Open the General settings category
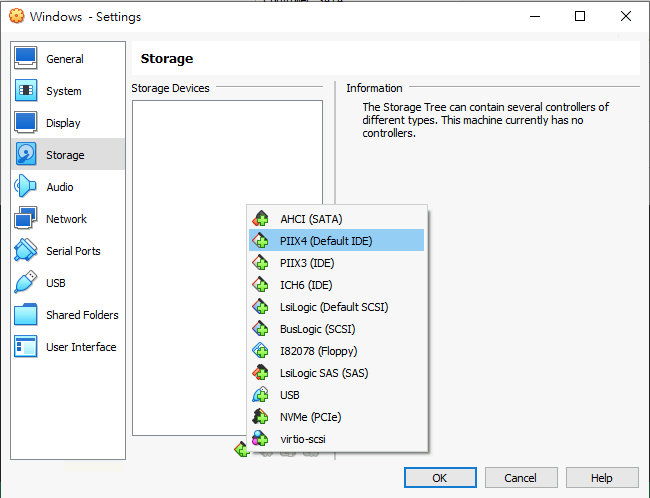Viewport: 650px width, 498px height. (x=65, y=59)
